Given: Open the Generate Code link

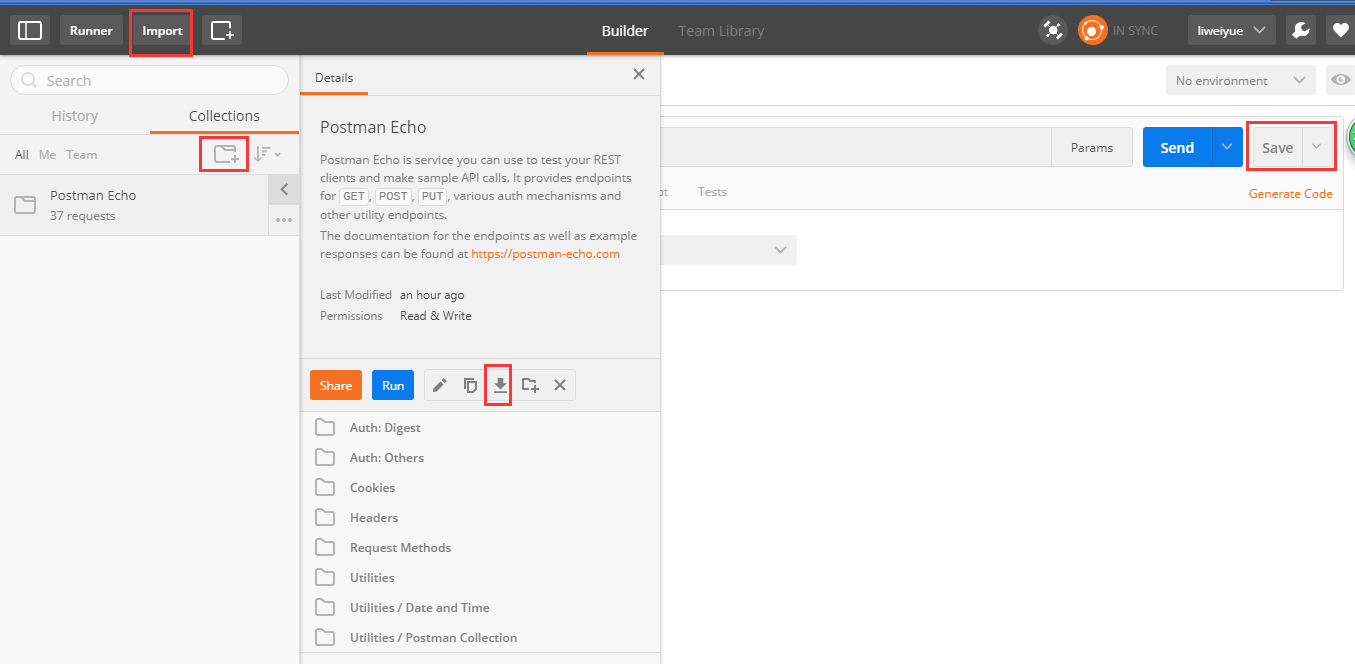Looking at the screenshot, I should (x=1291, y=193).
